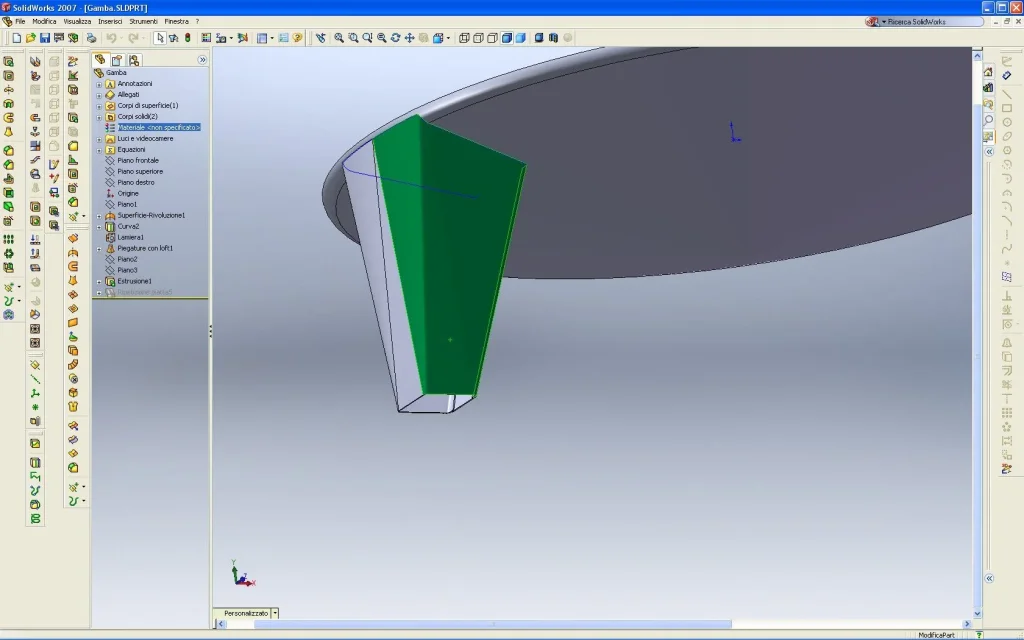Expand the Corpi di superficie(1) node

coord(99,106)
